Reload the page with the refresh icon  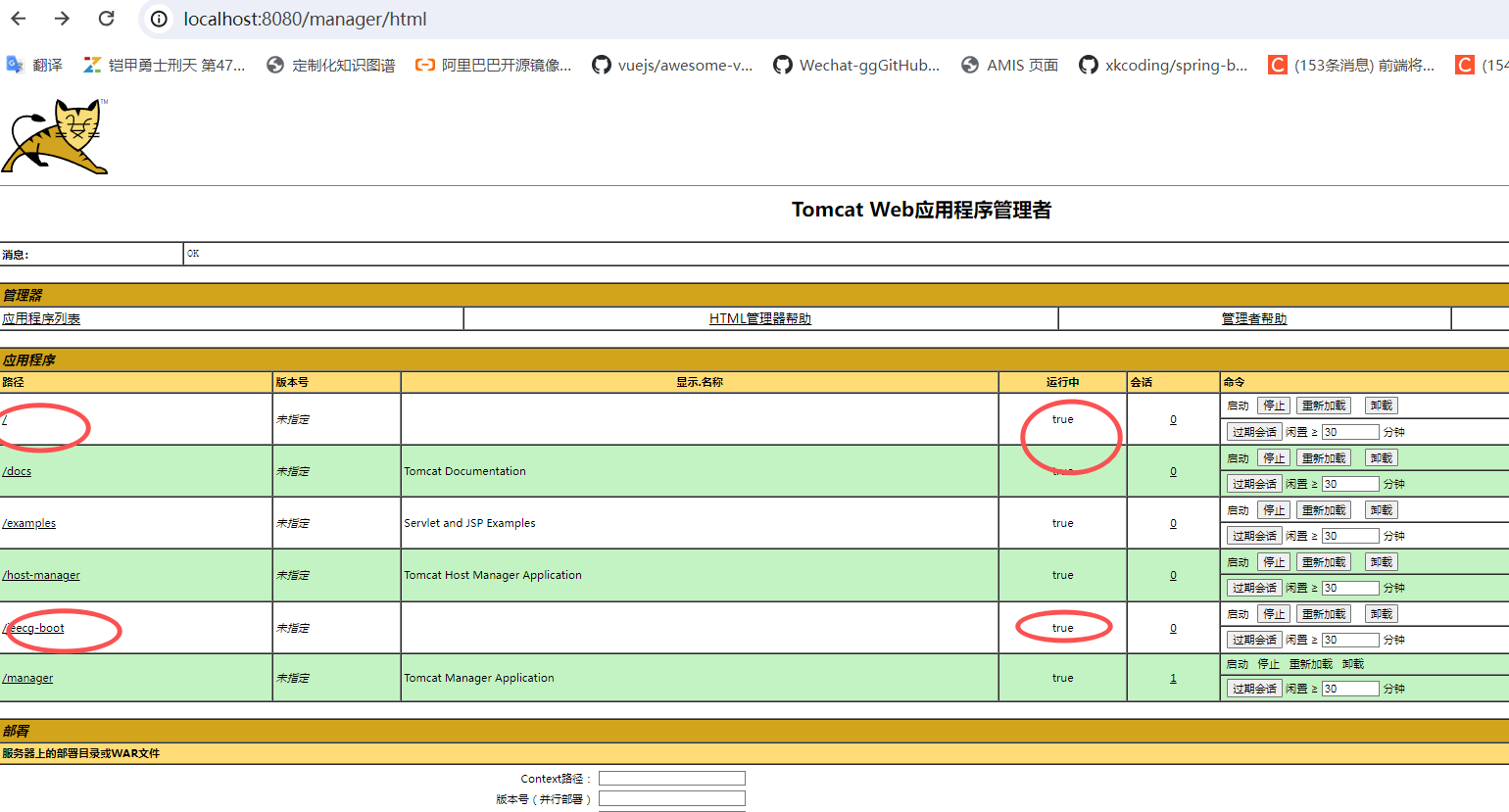[x=106, y=19]
